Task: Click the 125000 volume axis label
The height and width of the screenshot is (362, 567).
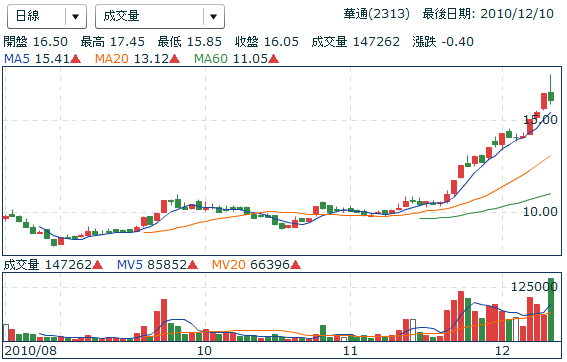Action: [534, 287]
